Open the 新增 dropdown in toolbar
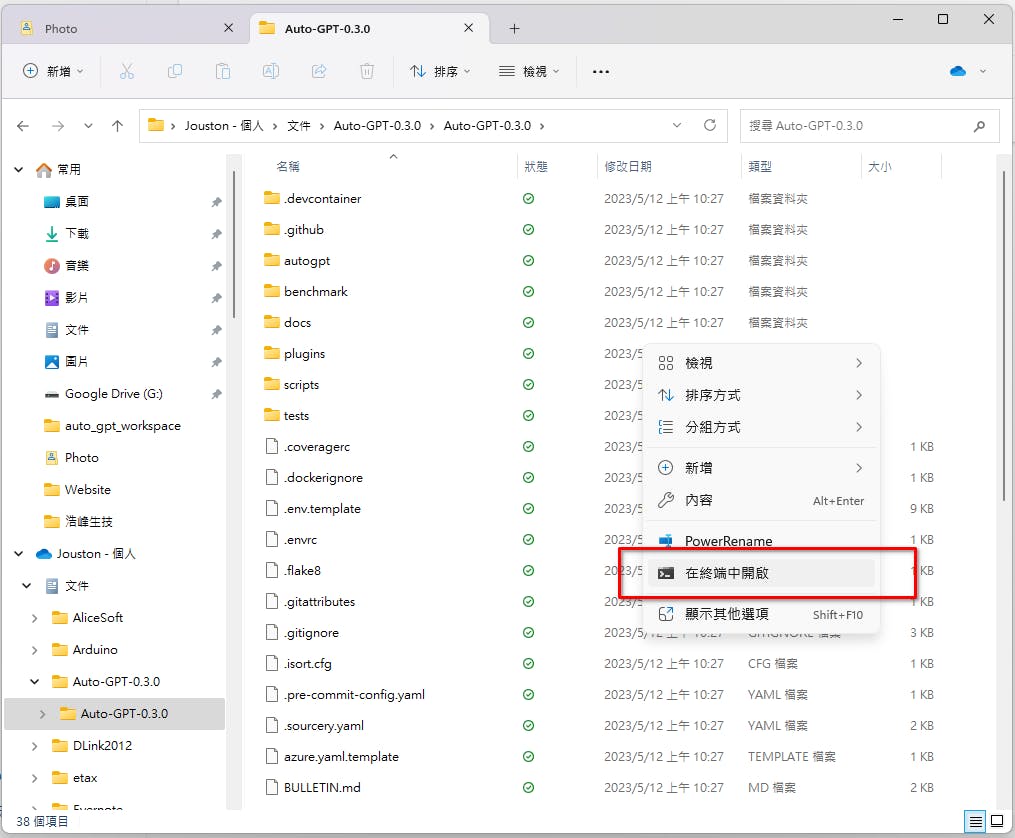This screenshot has width=1015, height=838. (53, 71)
